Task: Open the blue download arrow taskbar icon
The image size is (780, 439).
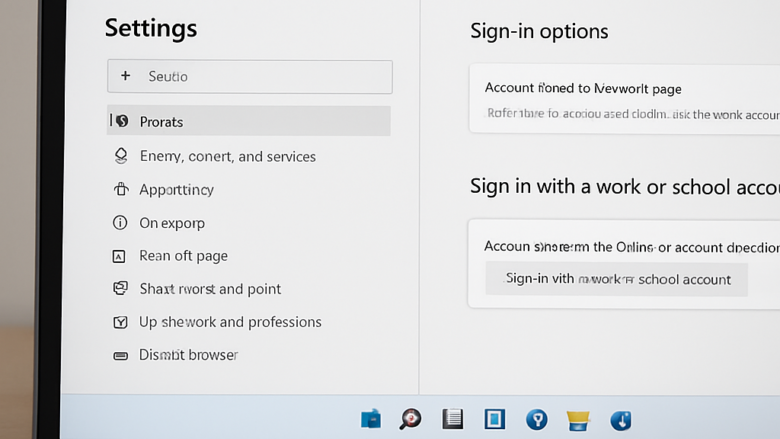Action: tap(621, 420)
